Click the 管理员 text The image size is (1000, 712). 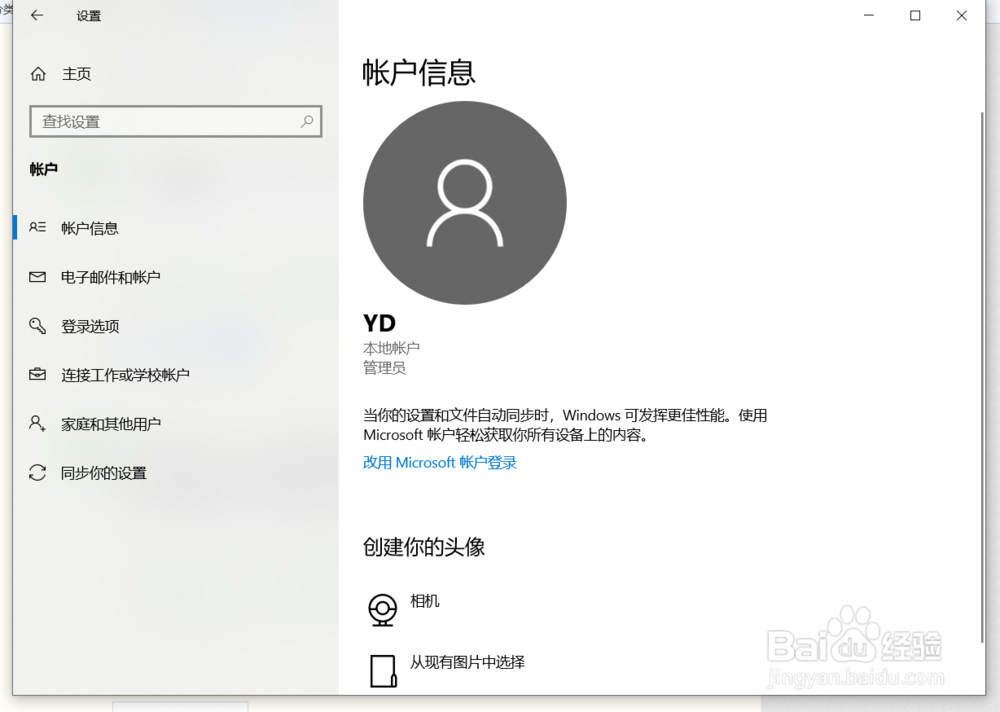(385, 368)
